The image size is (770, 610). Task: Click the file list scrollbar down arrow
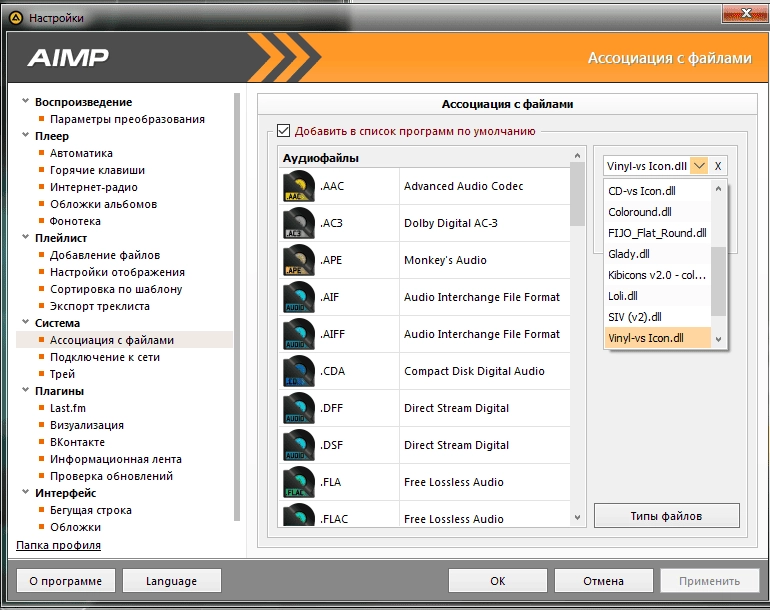coord(578,517)
